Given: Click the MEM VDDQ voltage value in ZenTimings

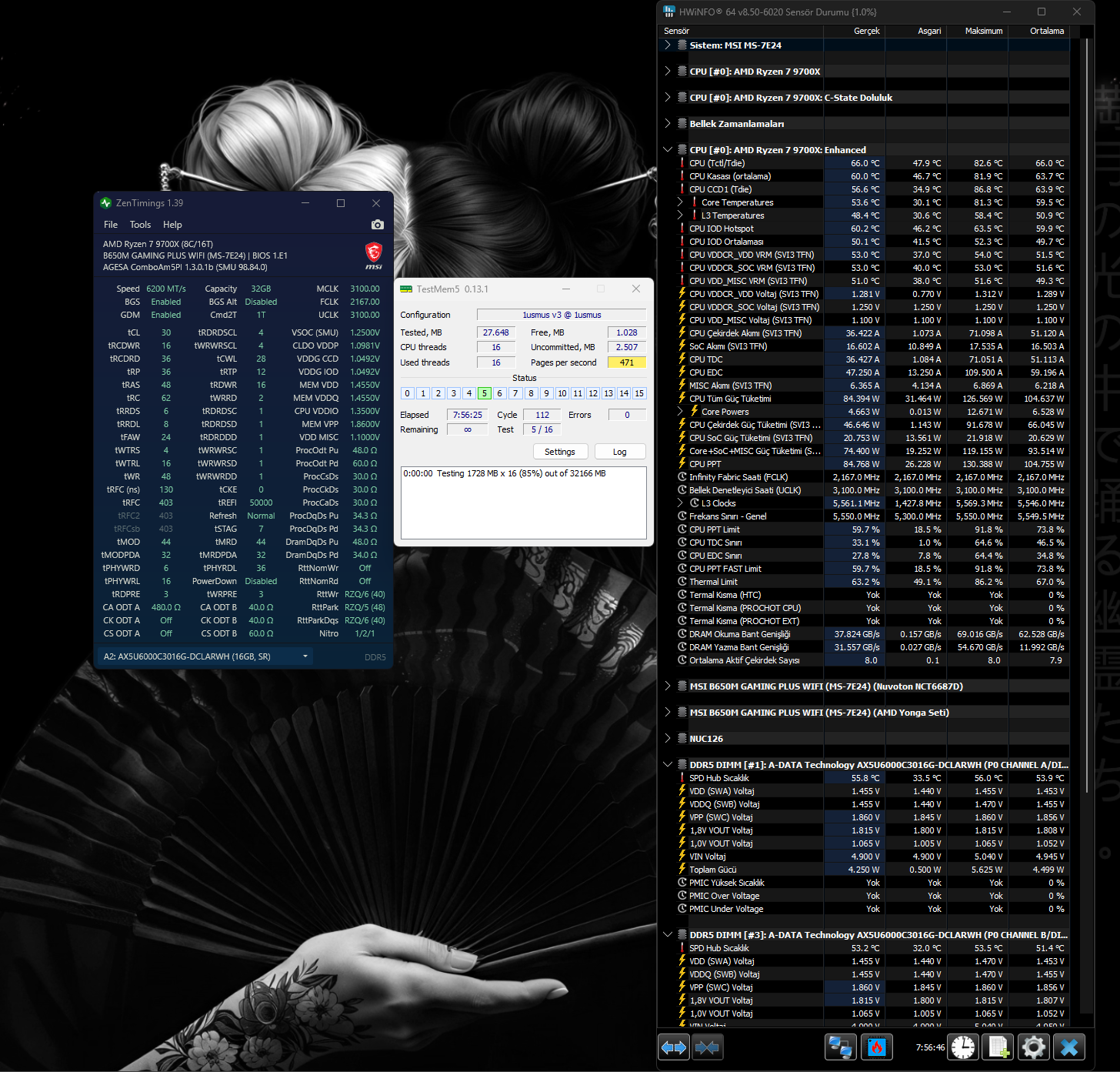Looking at the screenshot, I should [365, 398].
